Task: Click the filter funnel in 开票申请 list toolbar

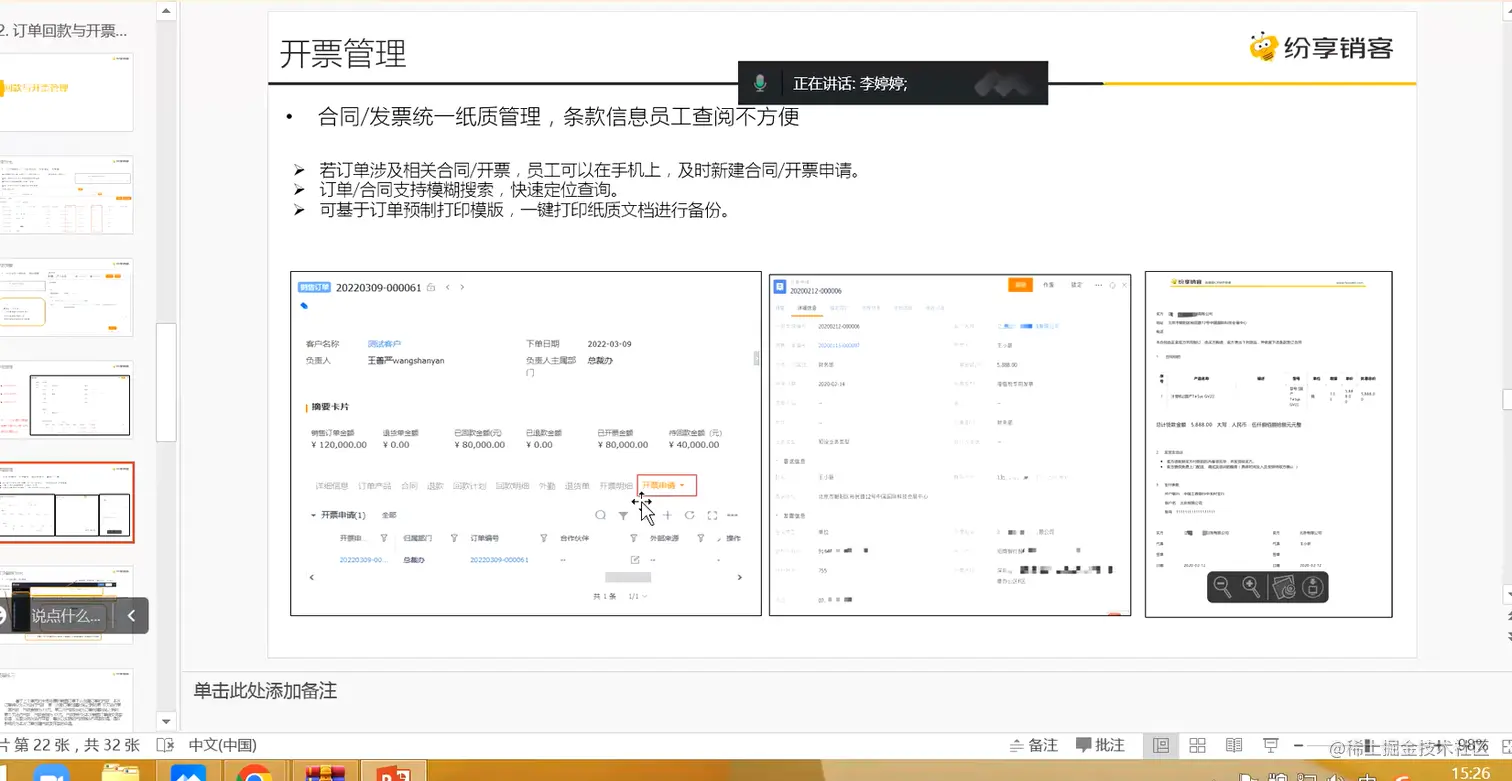Action: pyautogui.click(x=623, y=515)
